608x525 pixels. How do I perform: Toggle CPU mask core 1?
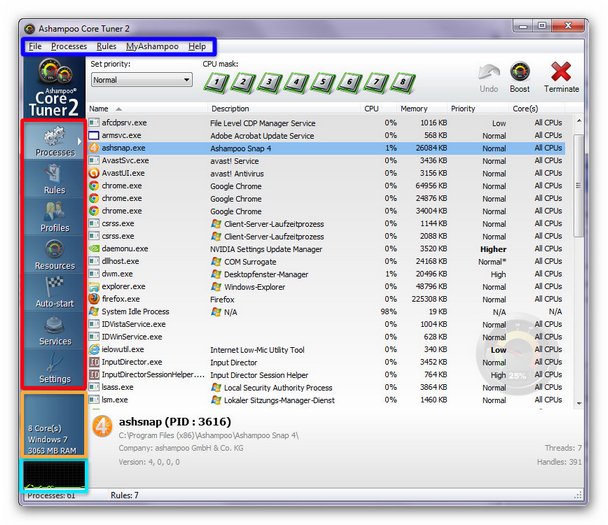click(x=216, y=82)
